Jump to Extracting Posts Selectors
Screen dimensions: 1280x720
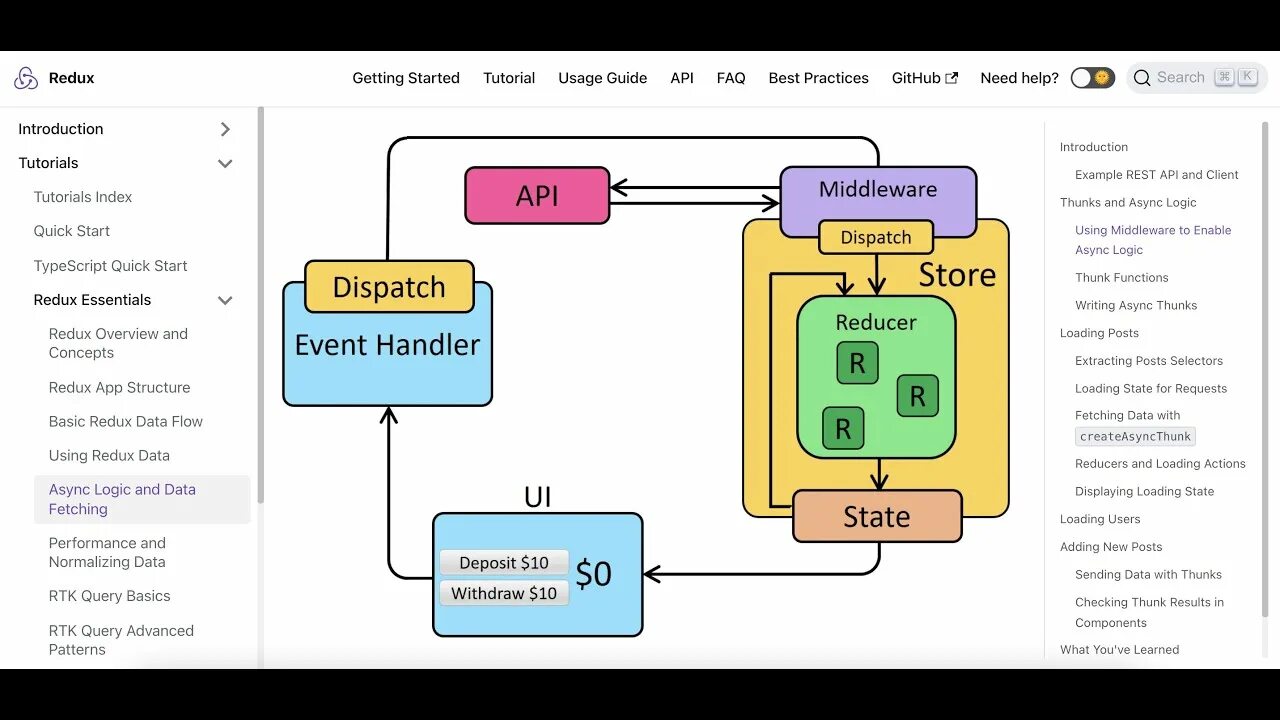point(1149,361)
